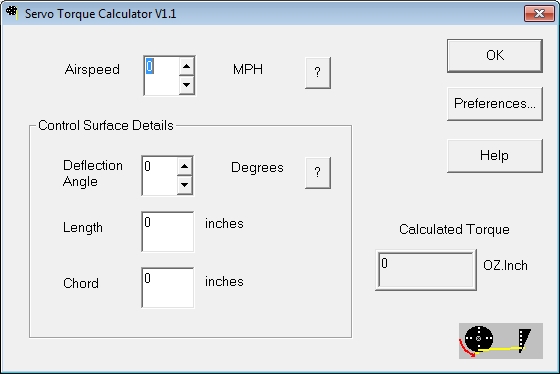
Task: Open Preferences... dialog
Action: click(495, 104)
